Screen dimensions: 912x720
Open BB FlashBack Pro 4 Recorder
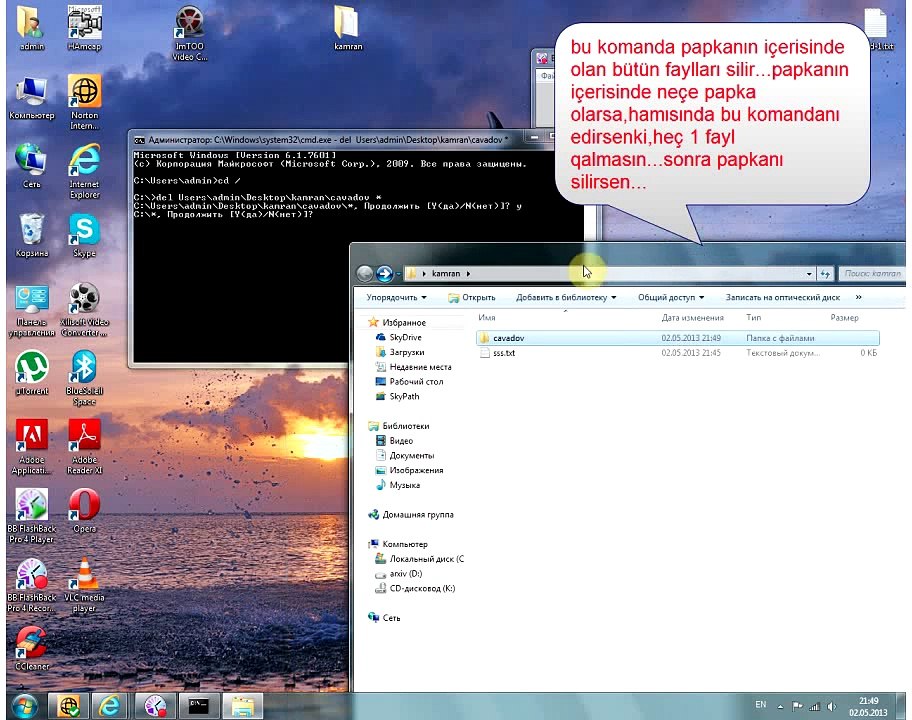click(x=31, y=585)
